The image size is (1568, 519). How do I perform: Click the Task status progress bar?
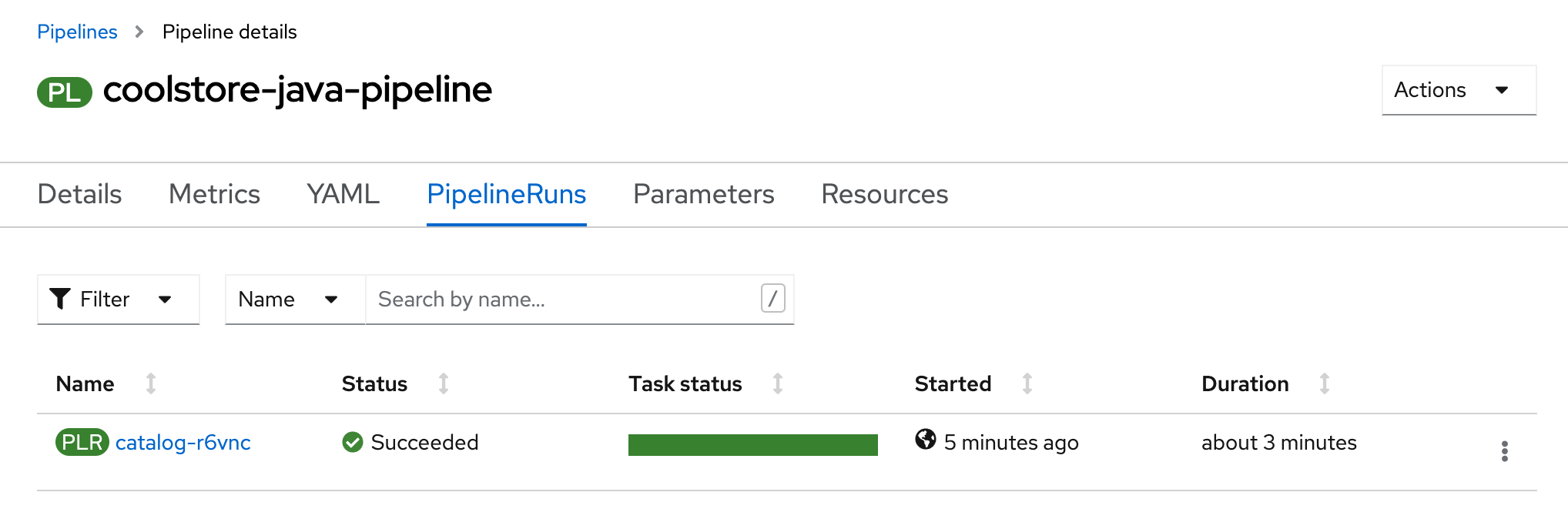752,444
